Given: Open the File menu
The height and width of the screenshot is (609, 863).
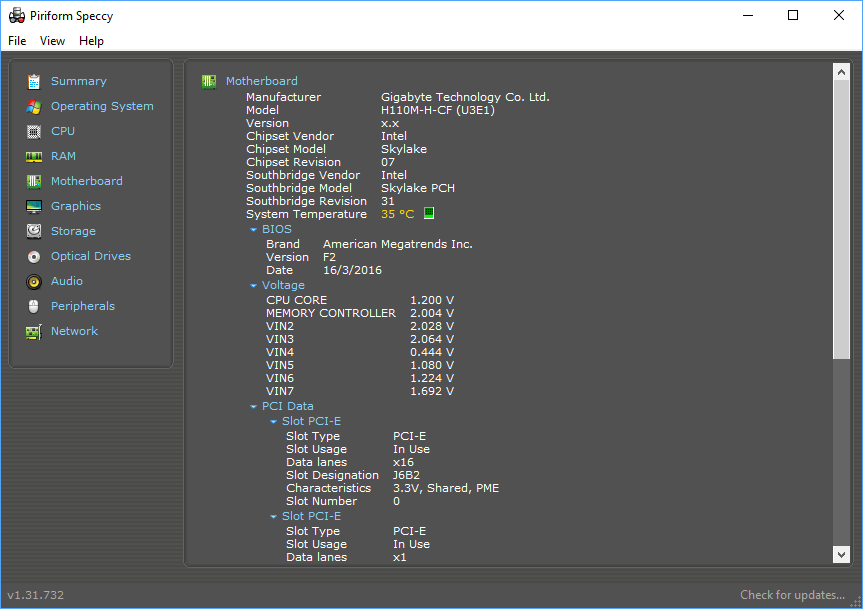Looking at the screenshot, I should pyautogui.click(x=17, y=41).
